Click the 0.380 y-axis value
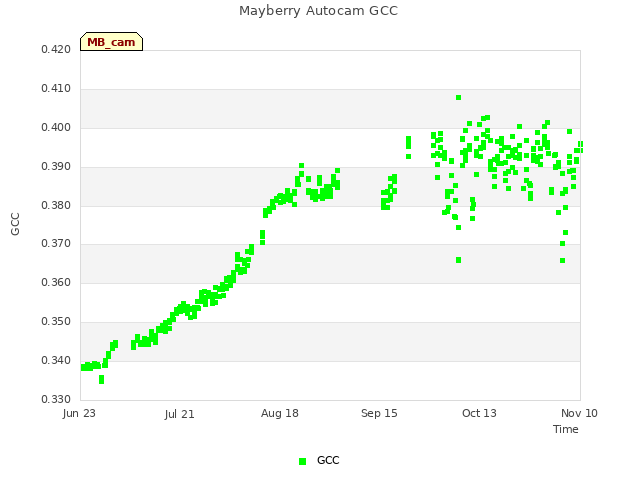Viewport: 640px width, 480px height. [56, 205]
